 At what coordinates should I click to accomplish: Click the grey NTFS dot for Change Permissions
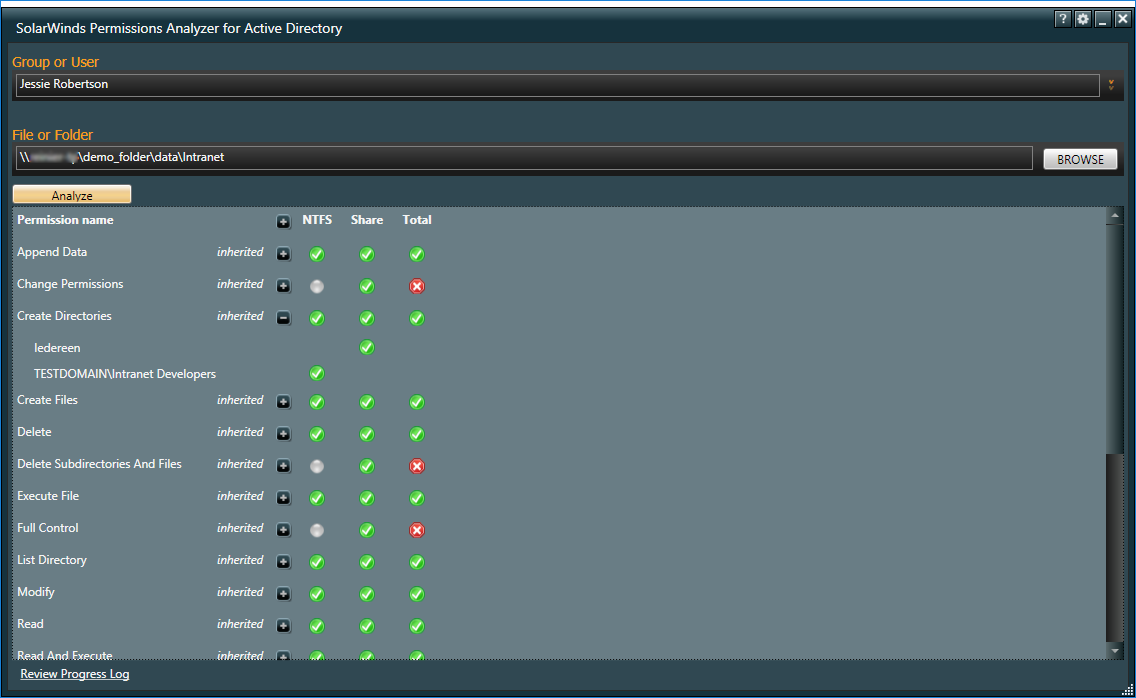point(317,286)
